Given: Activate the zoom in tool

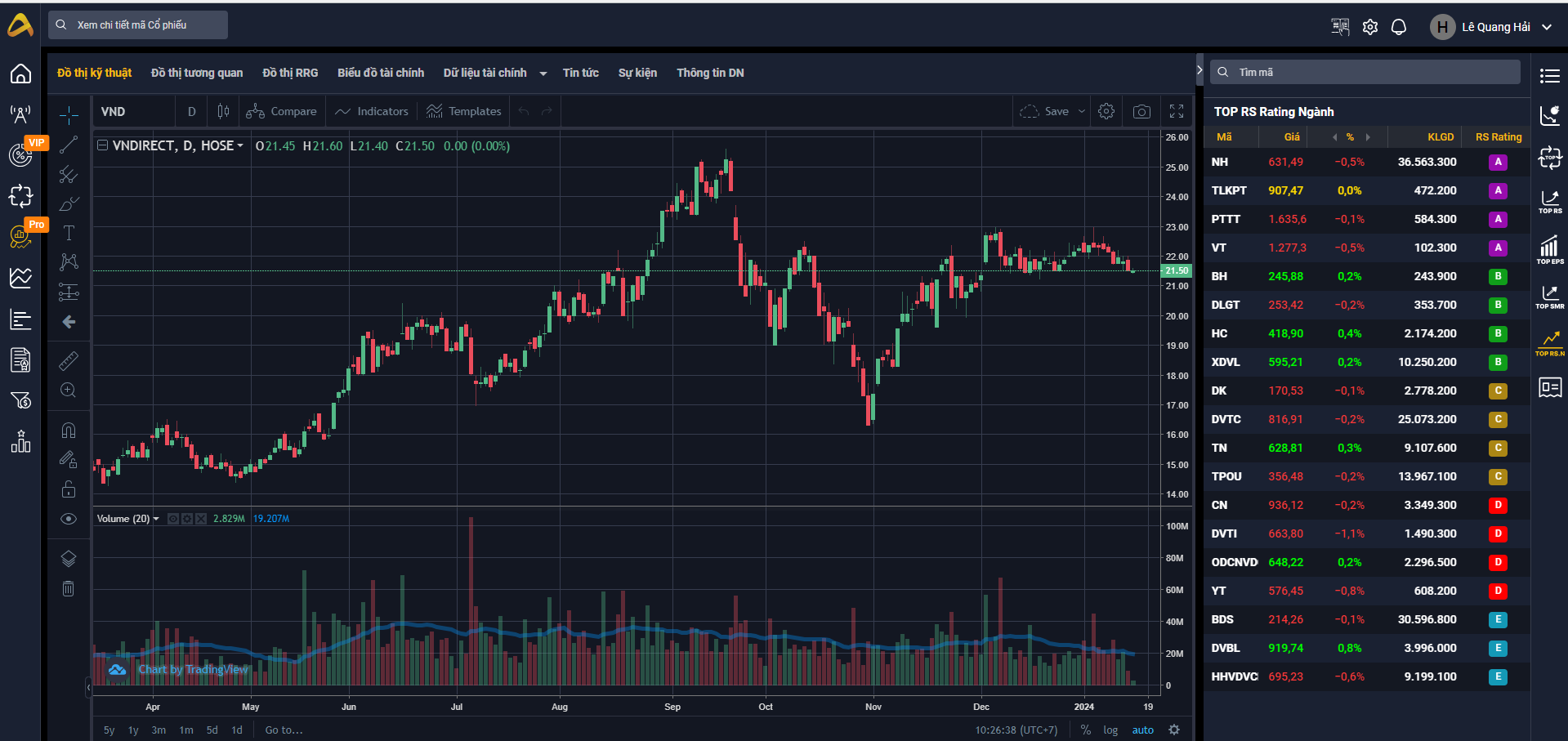Looking at the screenshot, I should click(69, 391).
